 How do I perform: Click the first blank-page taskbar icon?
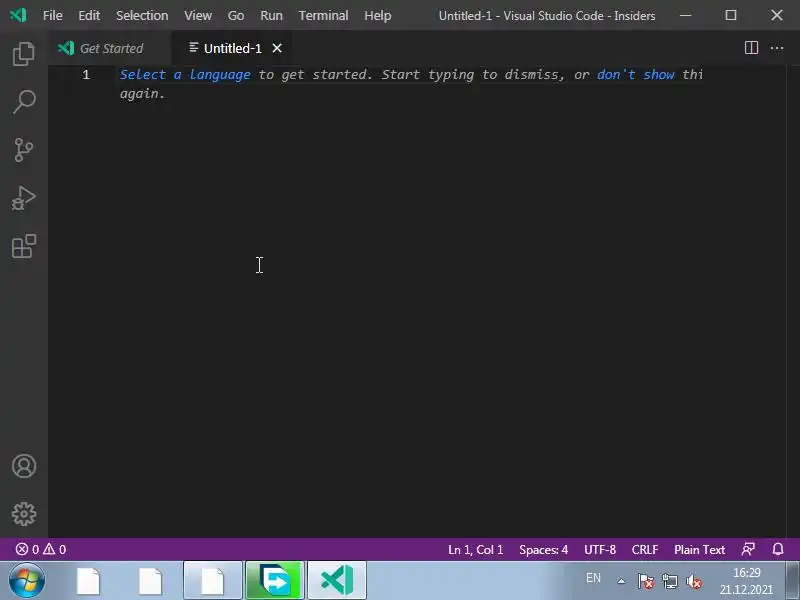pyautogui.click(x=88, y=581)
